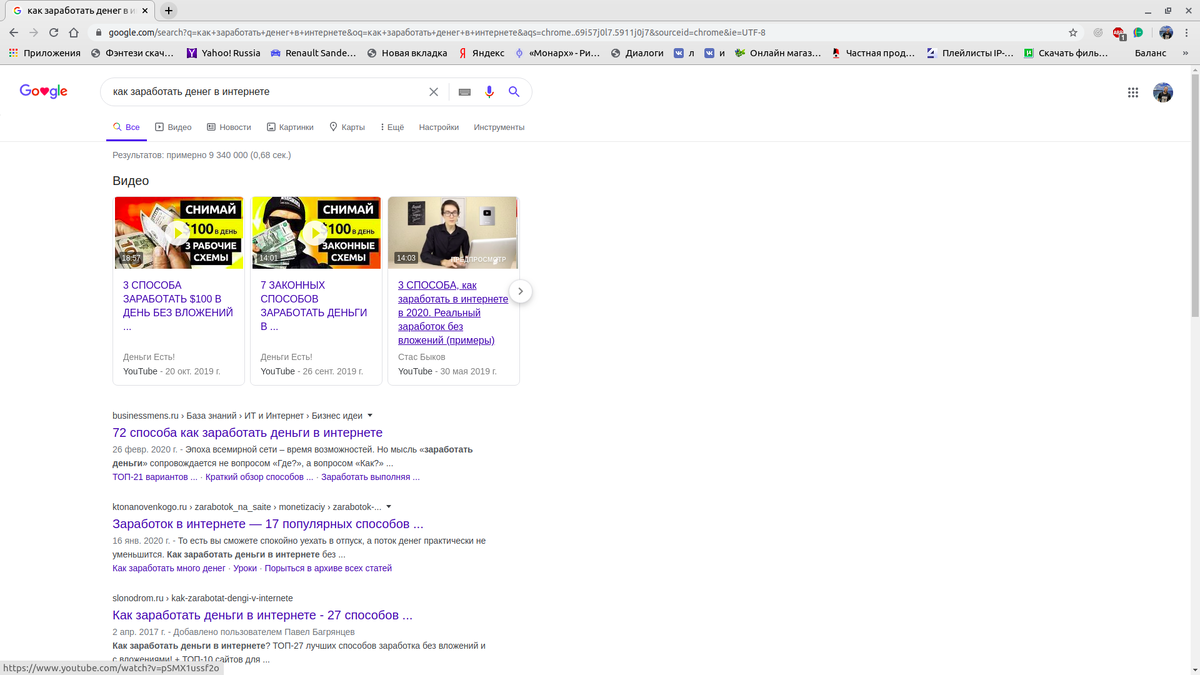Open the VK bookmark labeled 'и'

714,53
